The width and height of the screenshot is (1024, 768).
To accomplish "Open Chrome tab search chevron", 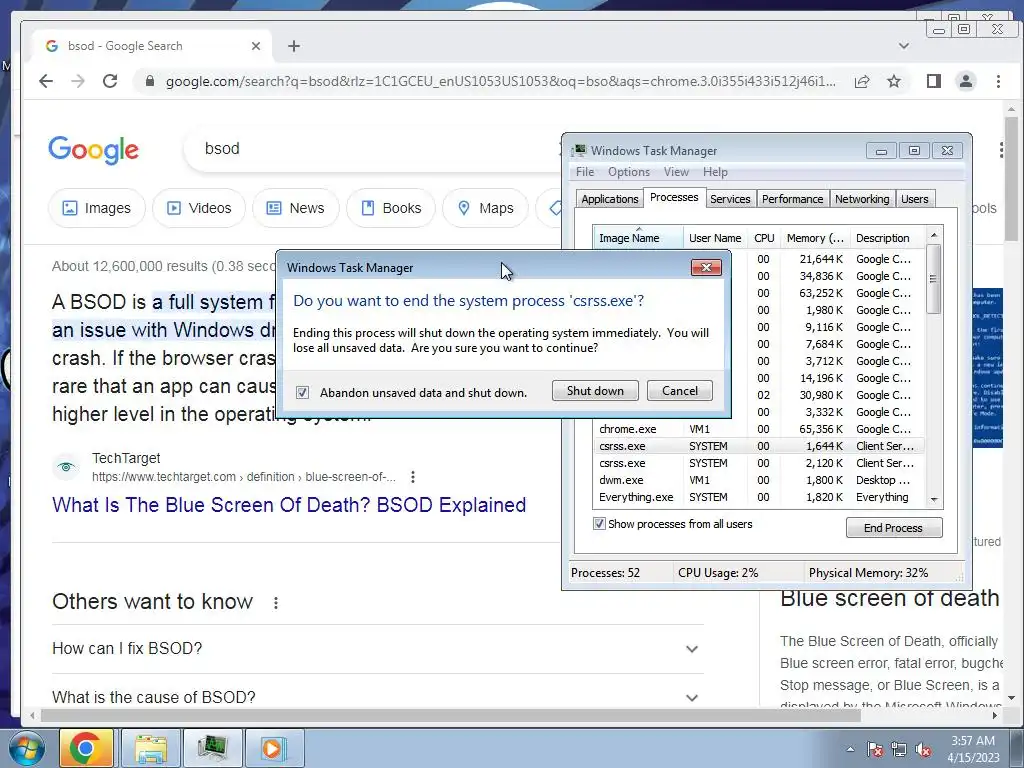I will [x=904, y=46].
